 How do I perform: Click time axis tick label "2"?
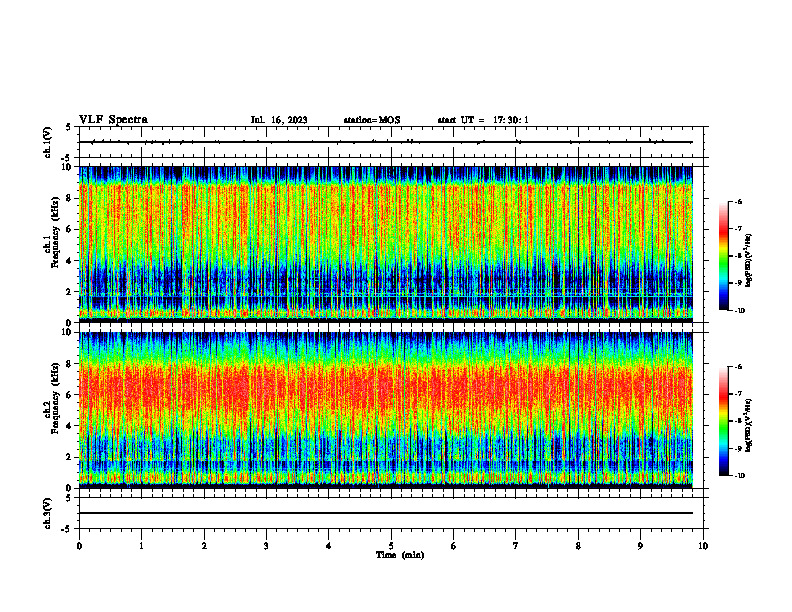pyautogui.click(x=204, y=546)
